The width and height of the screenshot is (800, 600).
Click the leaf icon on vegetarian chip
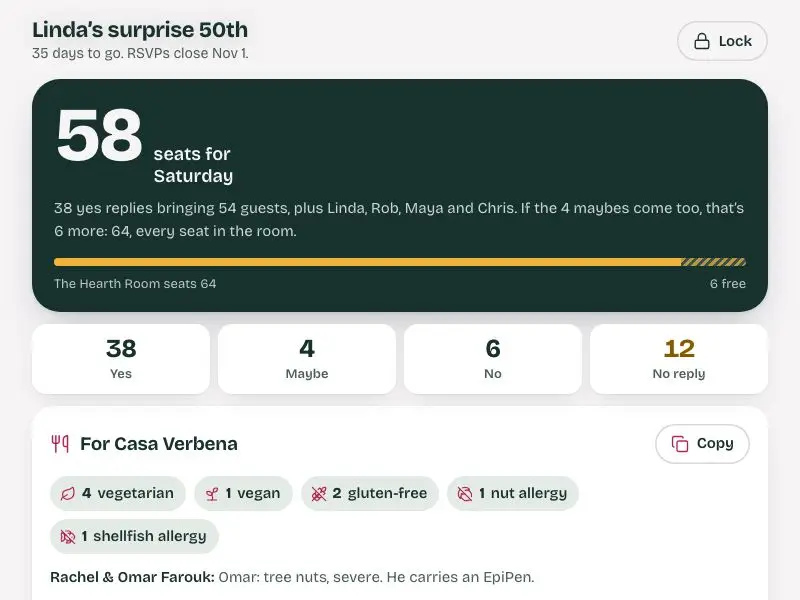[x=68, y=494]
